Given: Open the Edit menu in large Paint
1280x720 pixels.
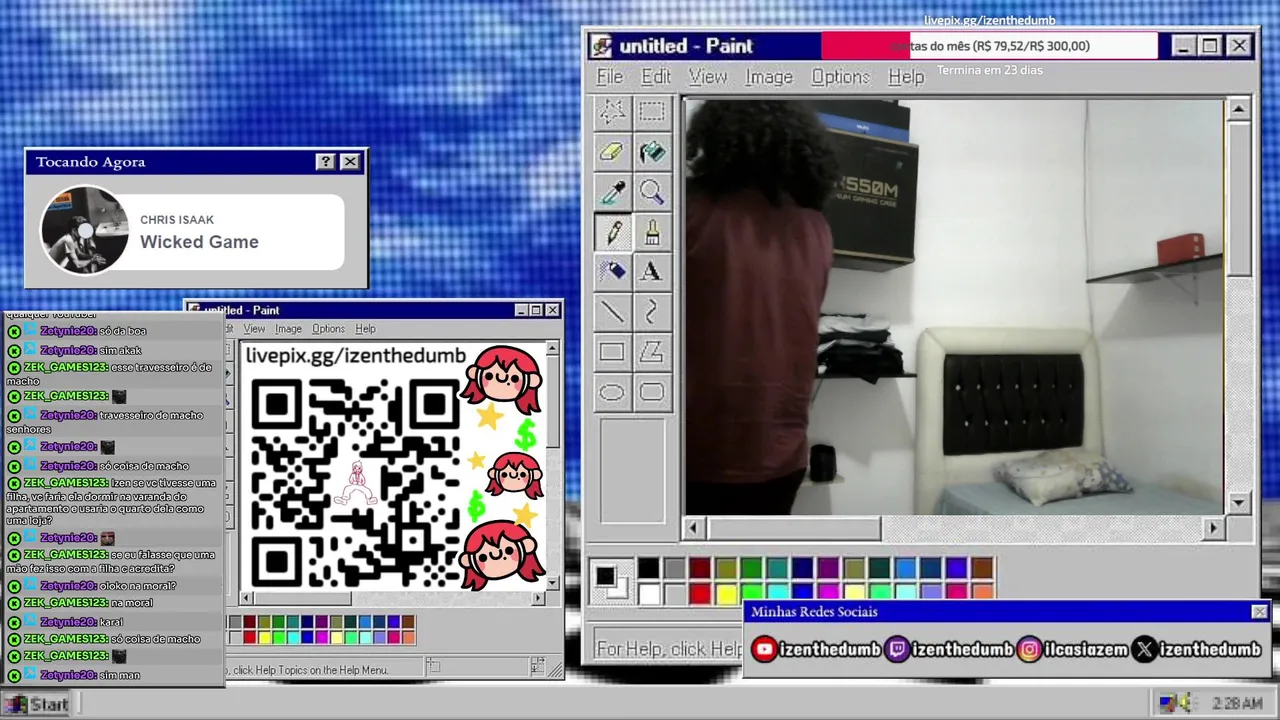Looking at the screenshot, I should click(x=656, y=77).
